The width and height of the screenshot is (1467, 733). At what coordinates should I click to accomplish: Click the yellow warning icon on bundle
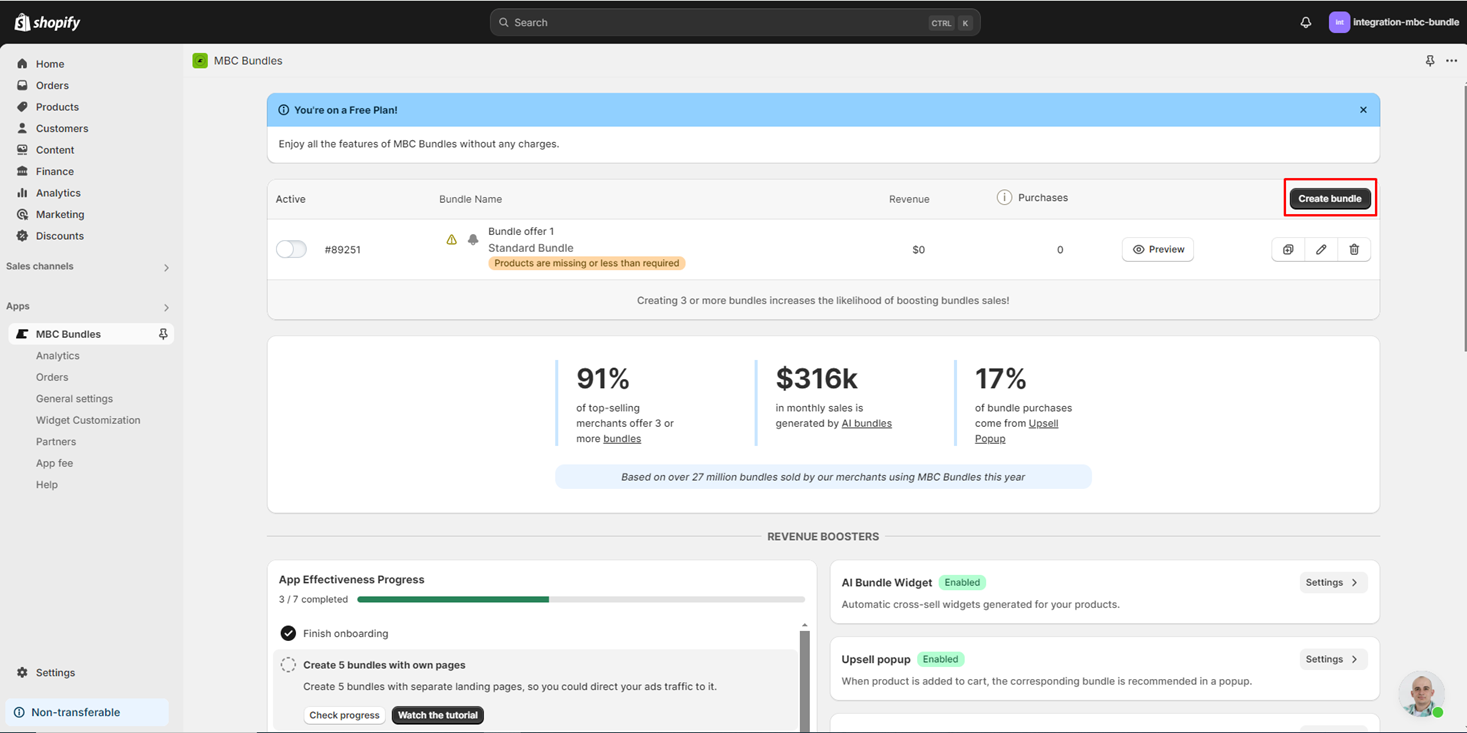pyautogui.click(x=451, y=240)
